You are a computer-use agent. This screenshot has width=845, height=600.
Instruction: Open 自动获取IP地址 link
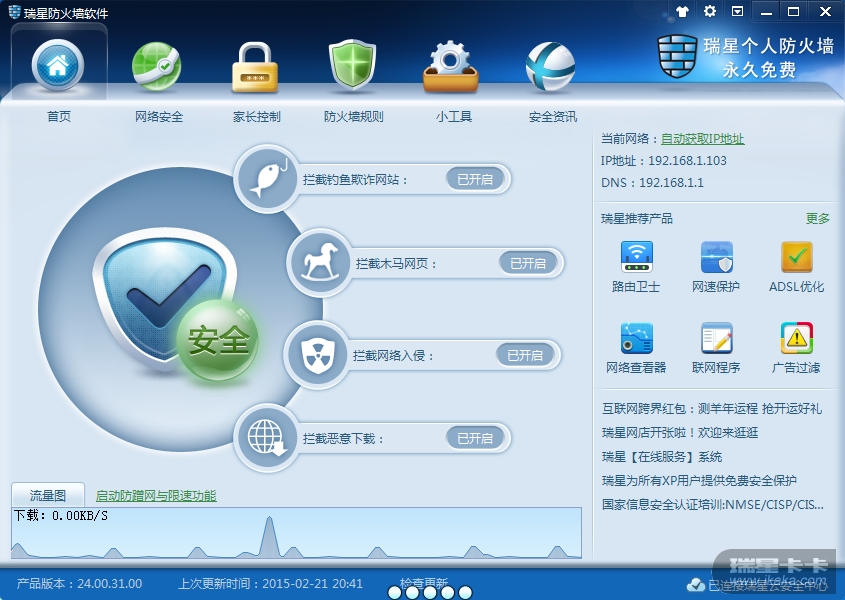702,139
